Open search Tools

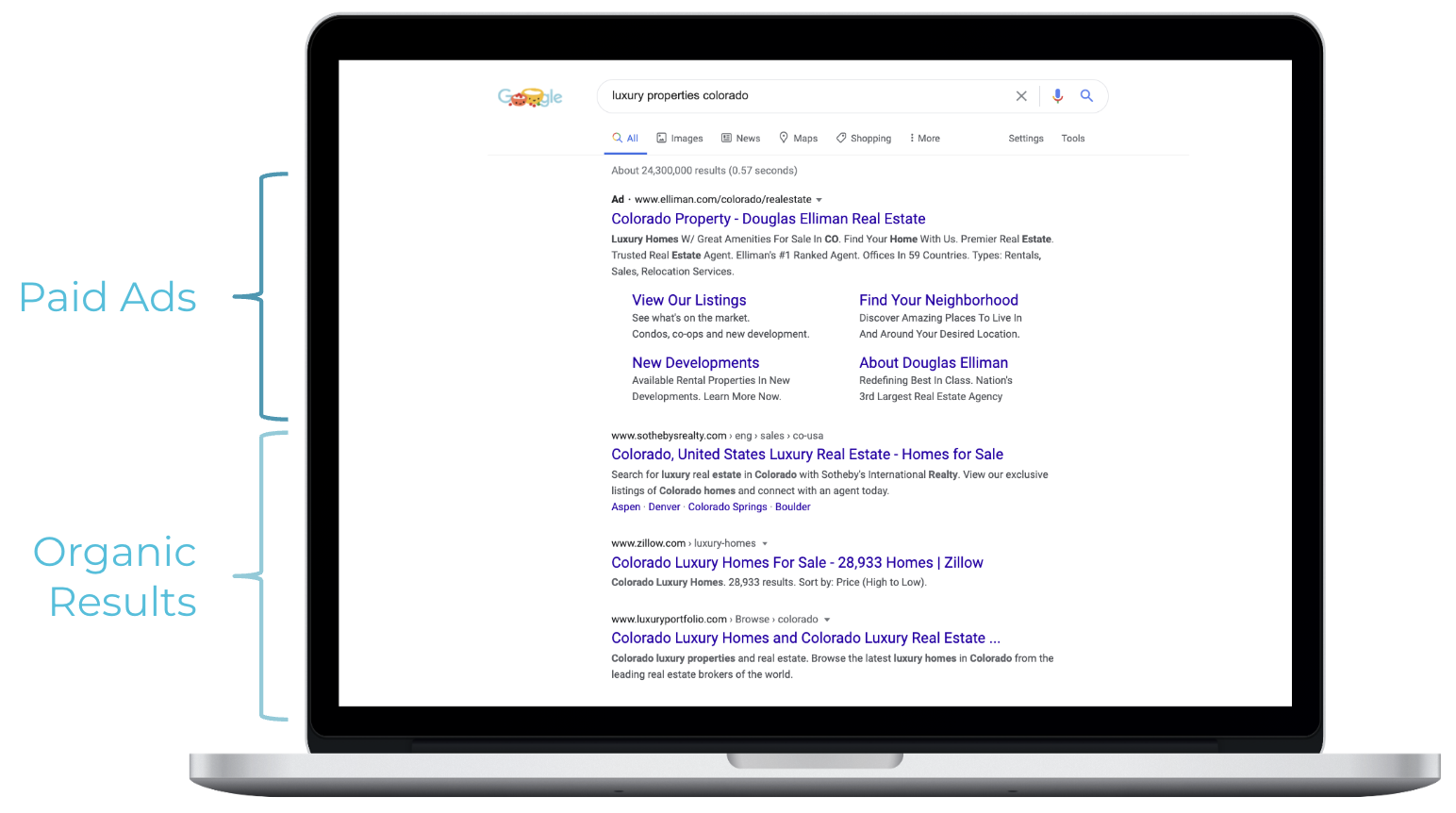pyautogui.click(x=1073, y=138)
